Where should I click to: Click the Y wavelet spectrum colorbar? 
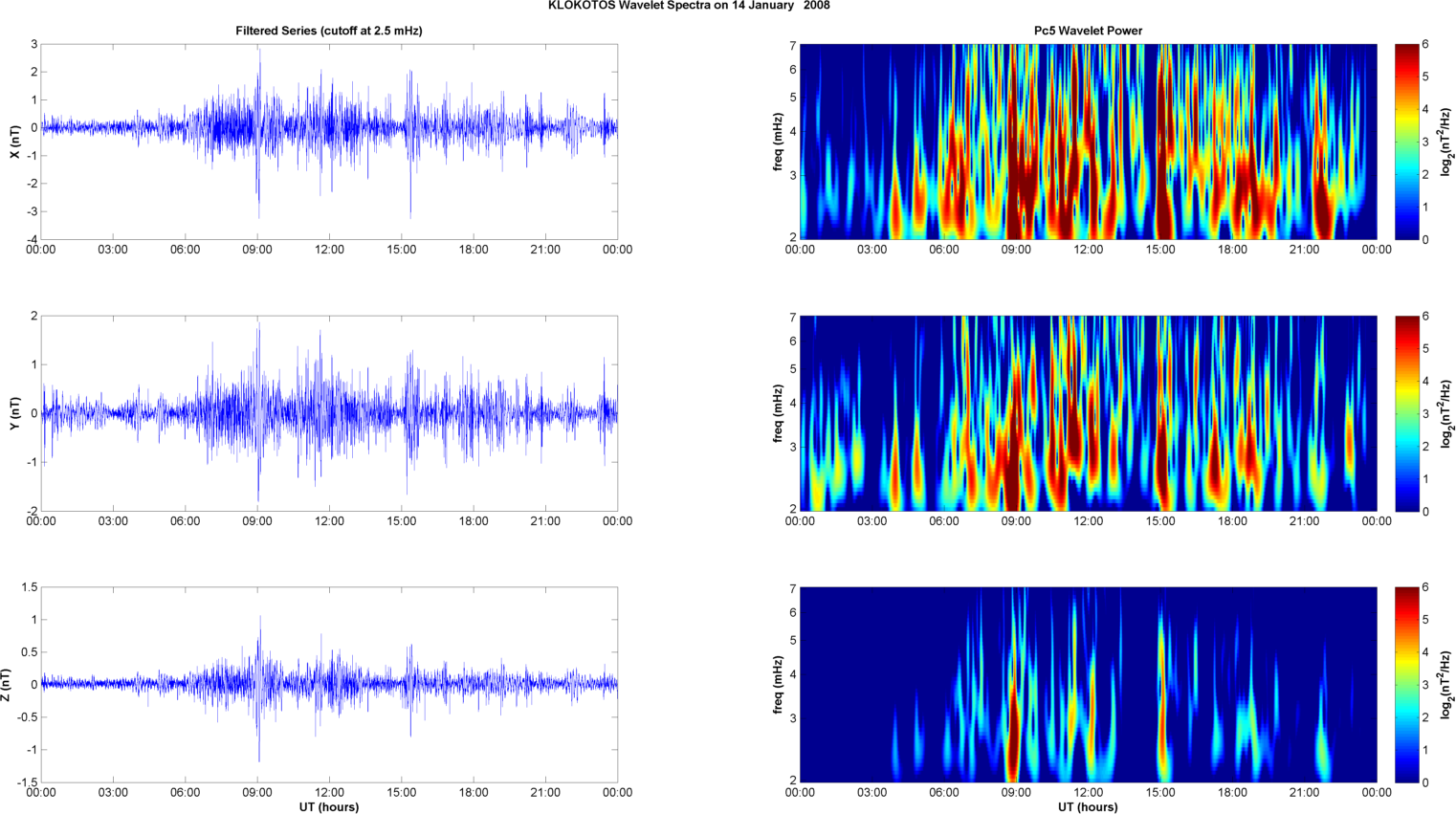pyautogui.click(x=1406, y=413)
